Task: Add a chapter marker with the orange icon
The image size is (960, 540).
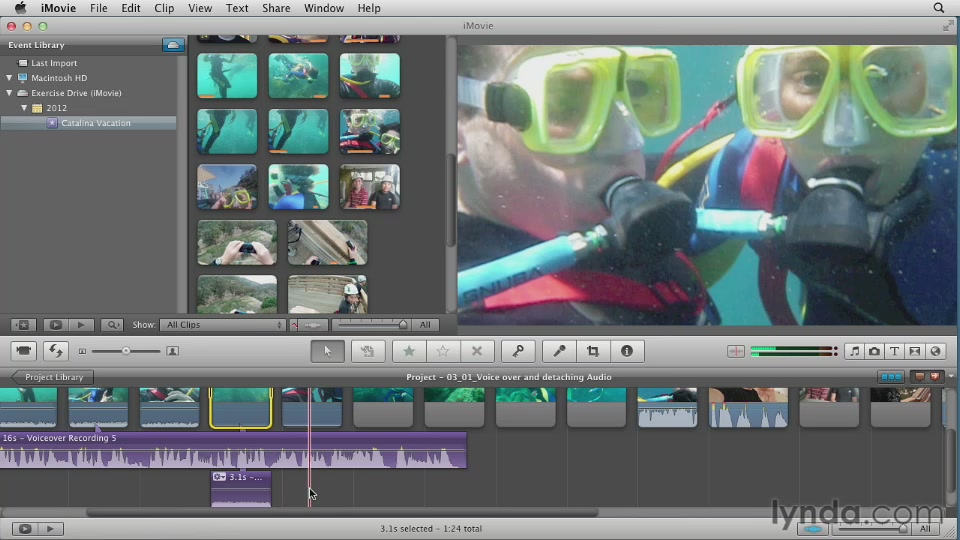Action: pos(934,377)
